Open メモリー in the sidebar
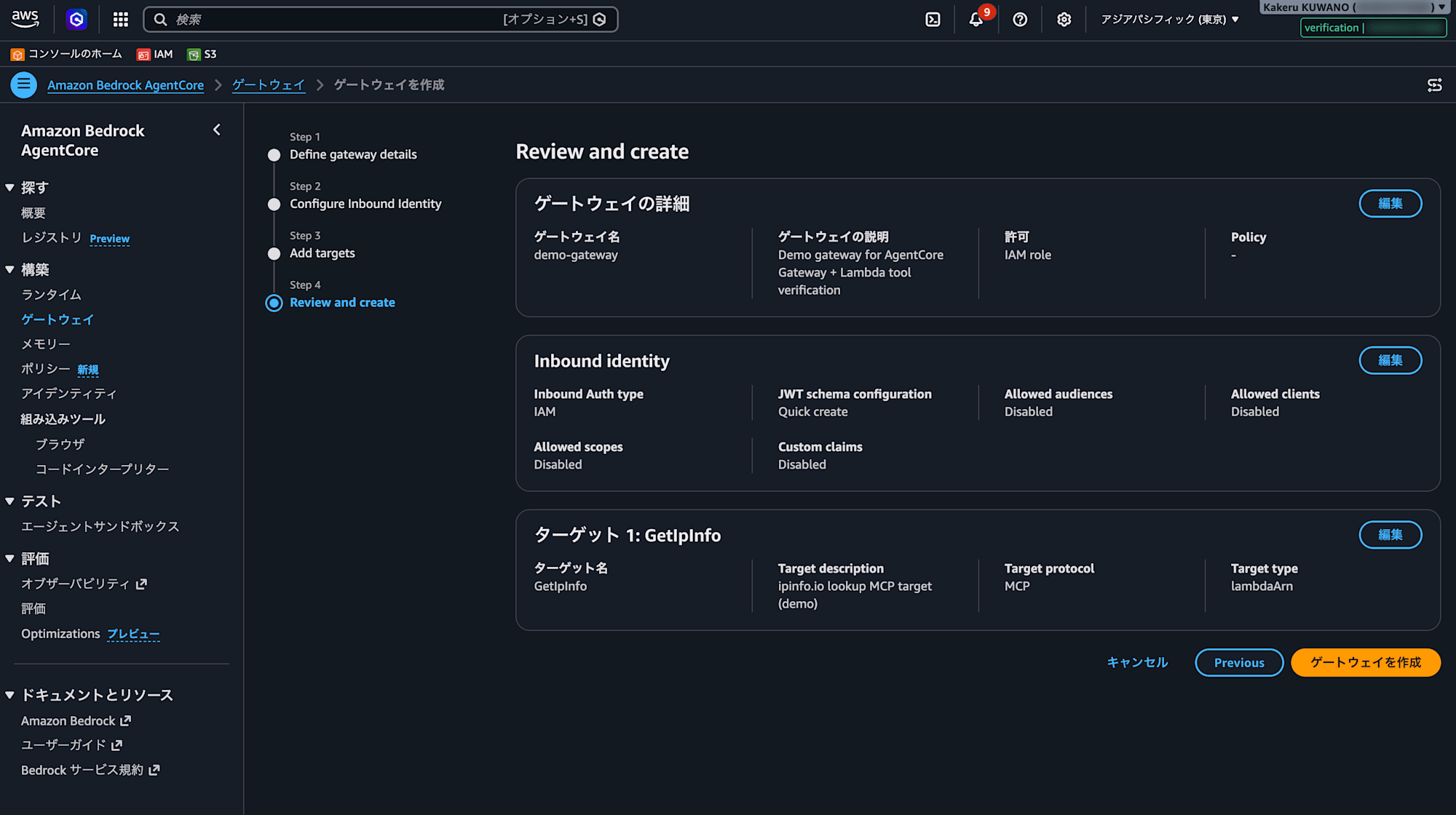The image size is (1456, 815). [46, 344]
